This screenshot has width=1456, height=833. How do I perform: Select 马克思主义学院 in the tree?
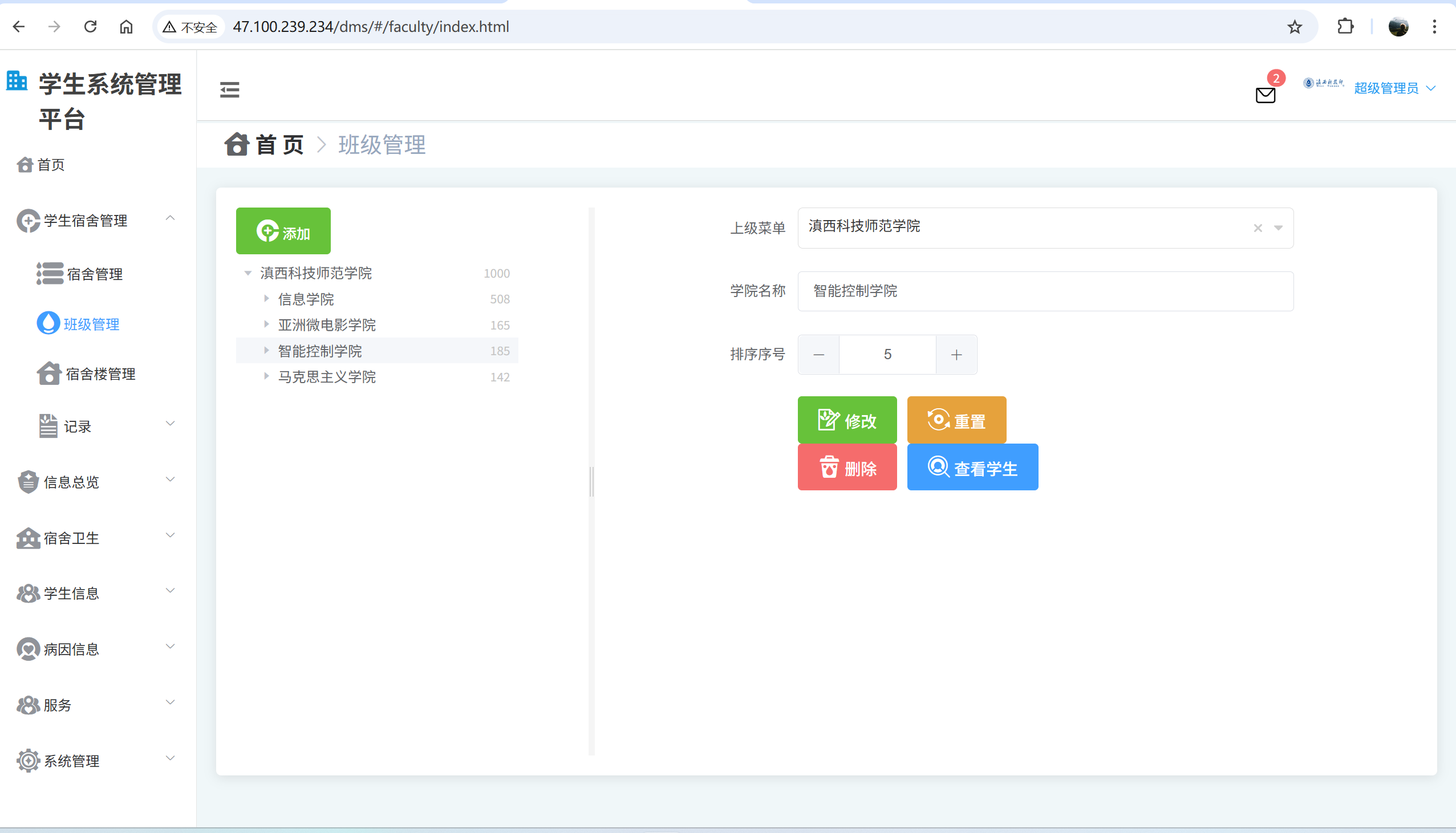point(327,377)
